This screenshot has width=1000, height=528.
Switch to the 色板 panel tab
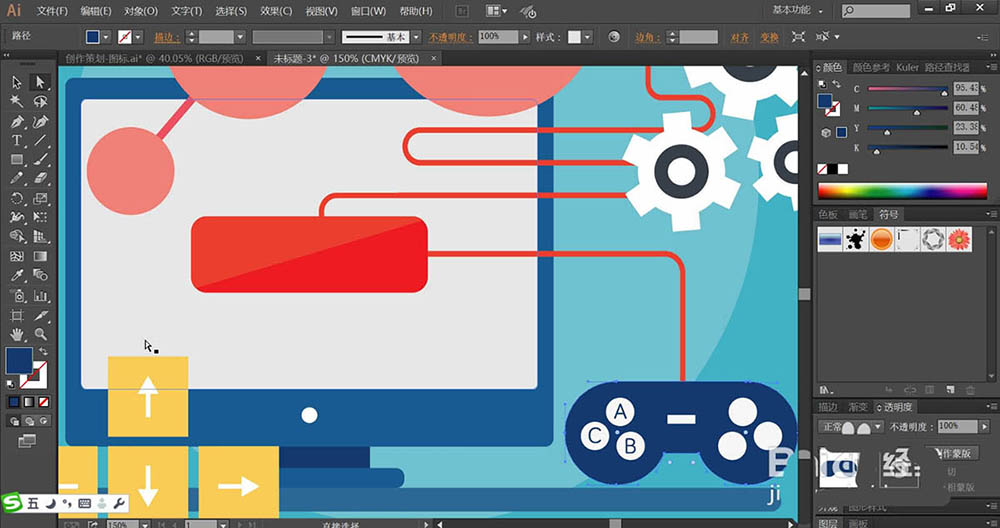(828, 215)
